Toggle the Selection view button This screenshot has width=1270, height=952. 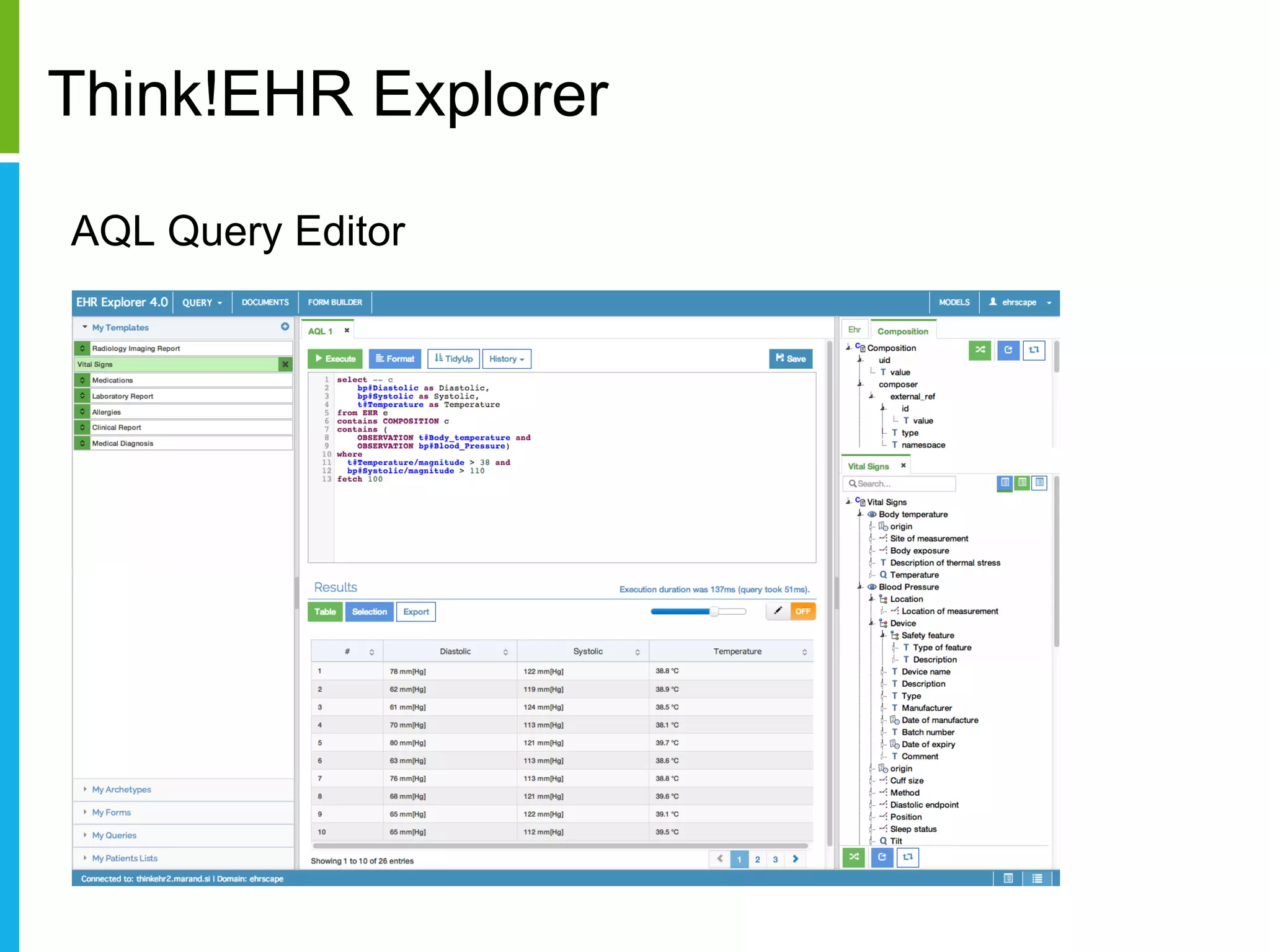370,612
